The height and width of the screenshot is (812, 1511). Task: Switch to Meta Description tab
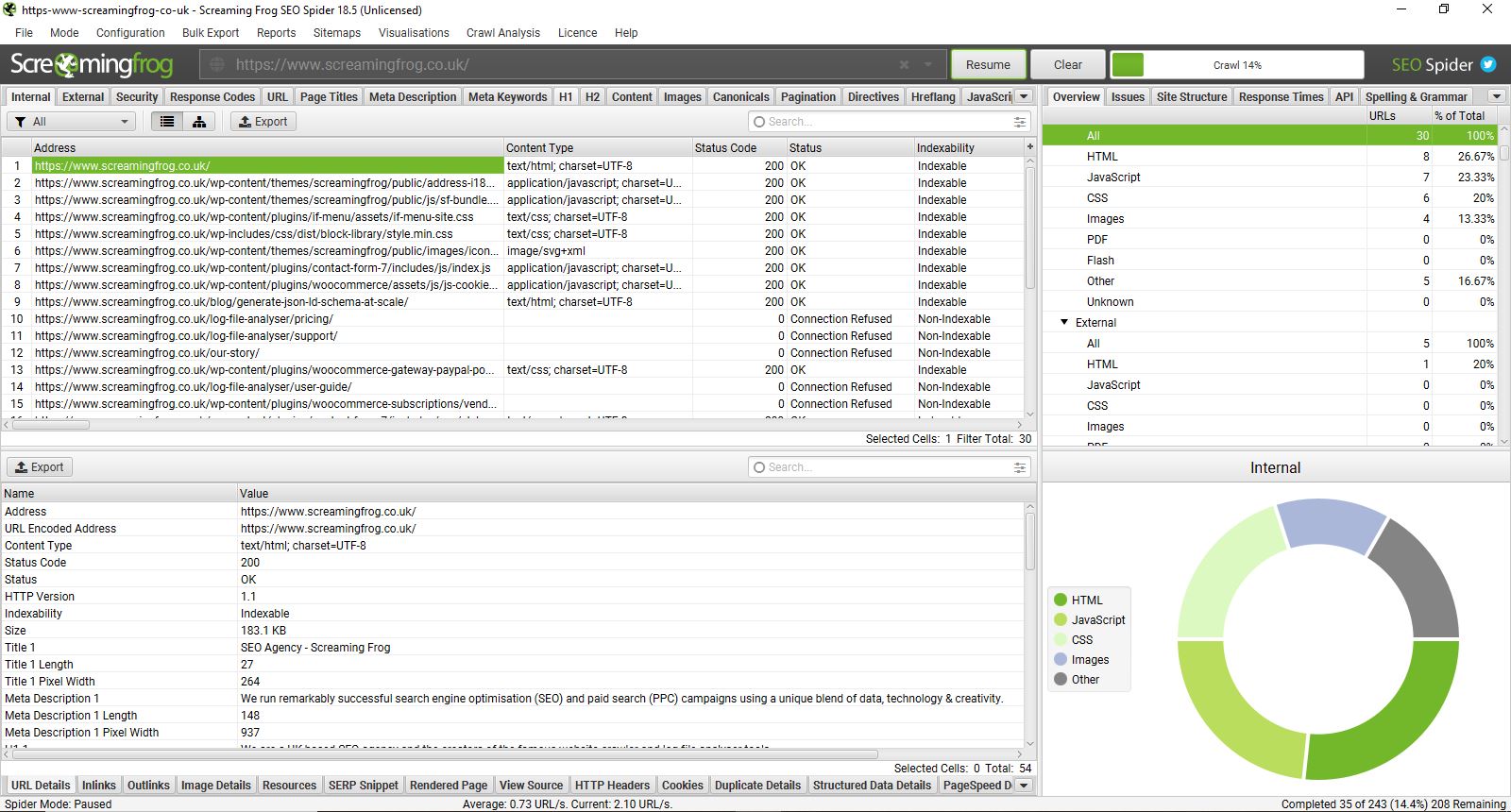pos(413,96)
